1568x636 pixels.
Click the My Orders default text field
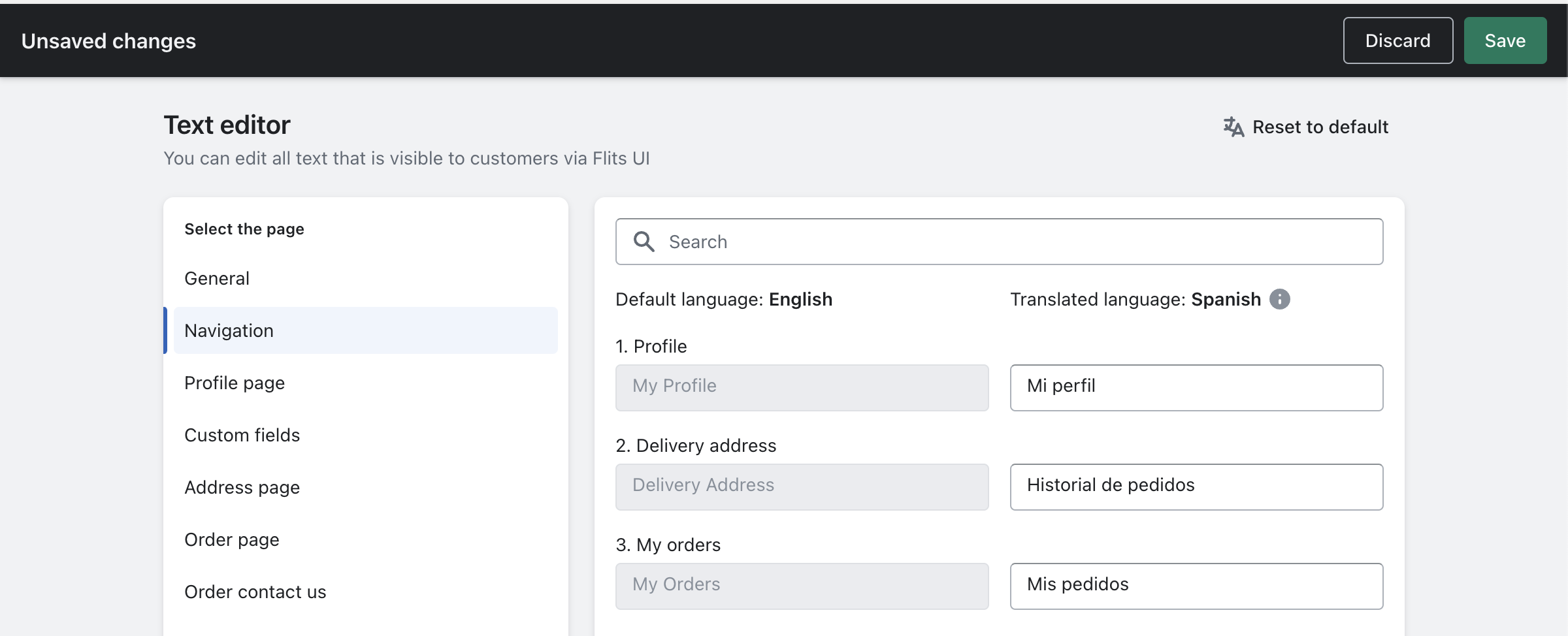click(x=802, y=586)
